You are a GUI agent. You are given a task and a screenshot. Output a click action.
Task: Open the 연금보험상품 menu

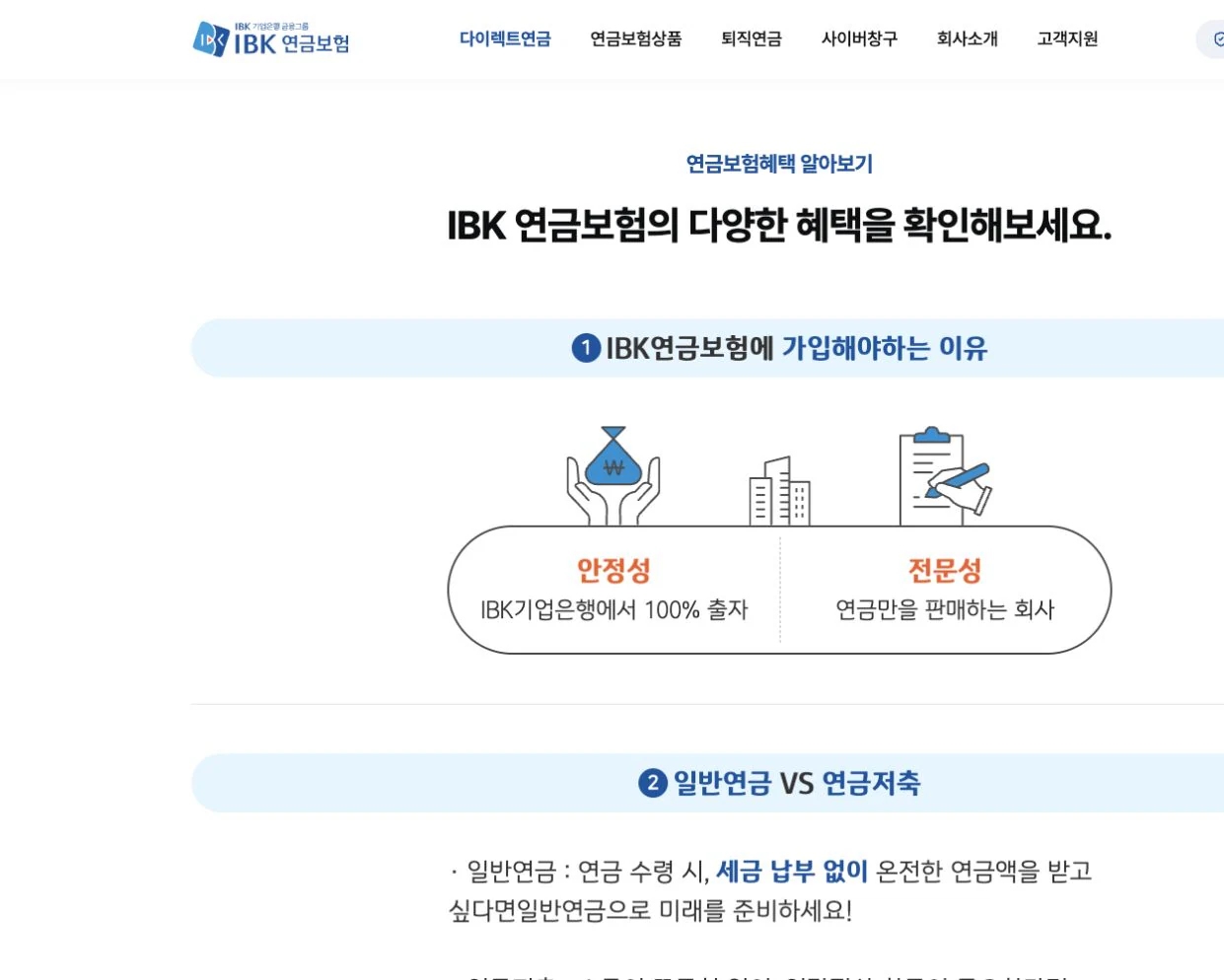point(636,39)
